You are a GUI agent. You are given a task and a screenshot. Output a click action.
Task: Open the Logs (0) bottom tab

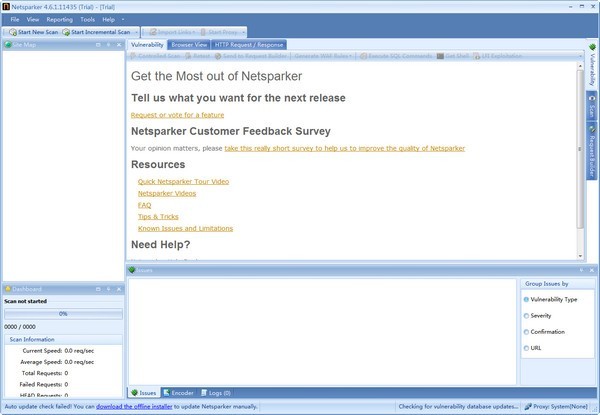pos(215,393)
